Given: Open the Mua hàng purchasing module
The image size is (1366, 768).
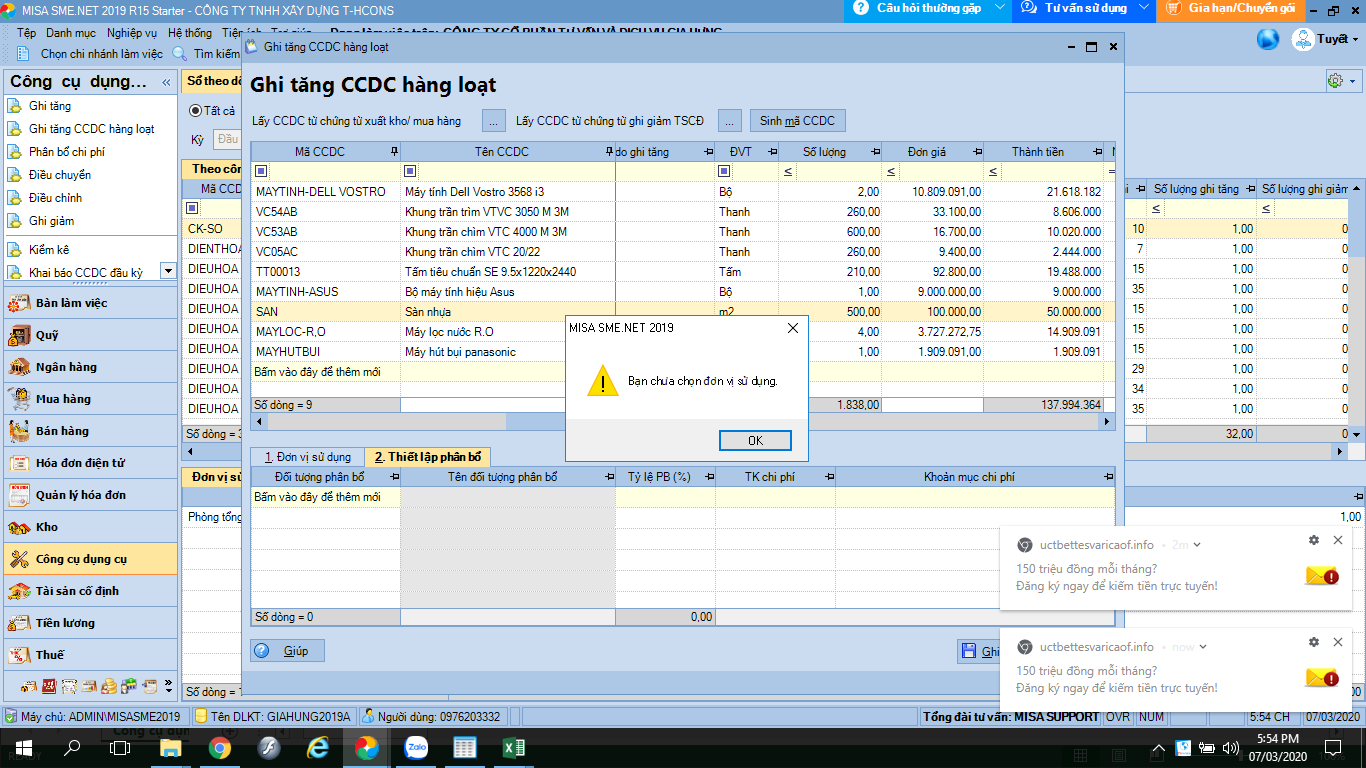Looking at the screenshot, I should (89, 399).
